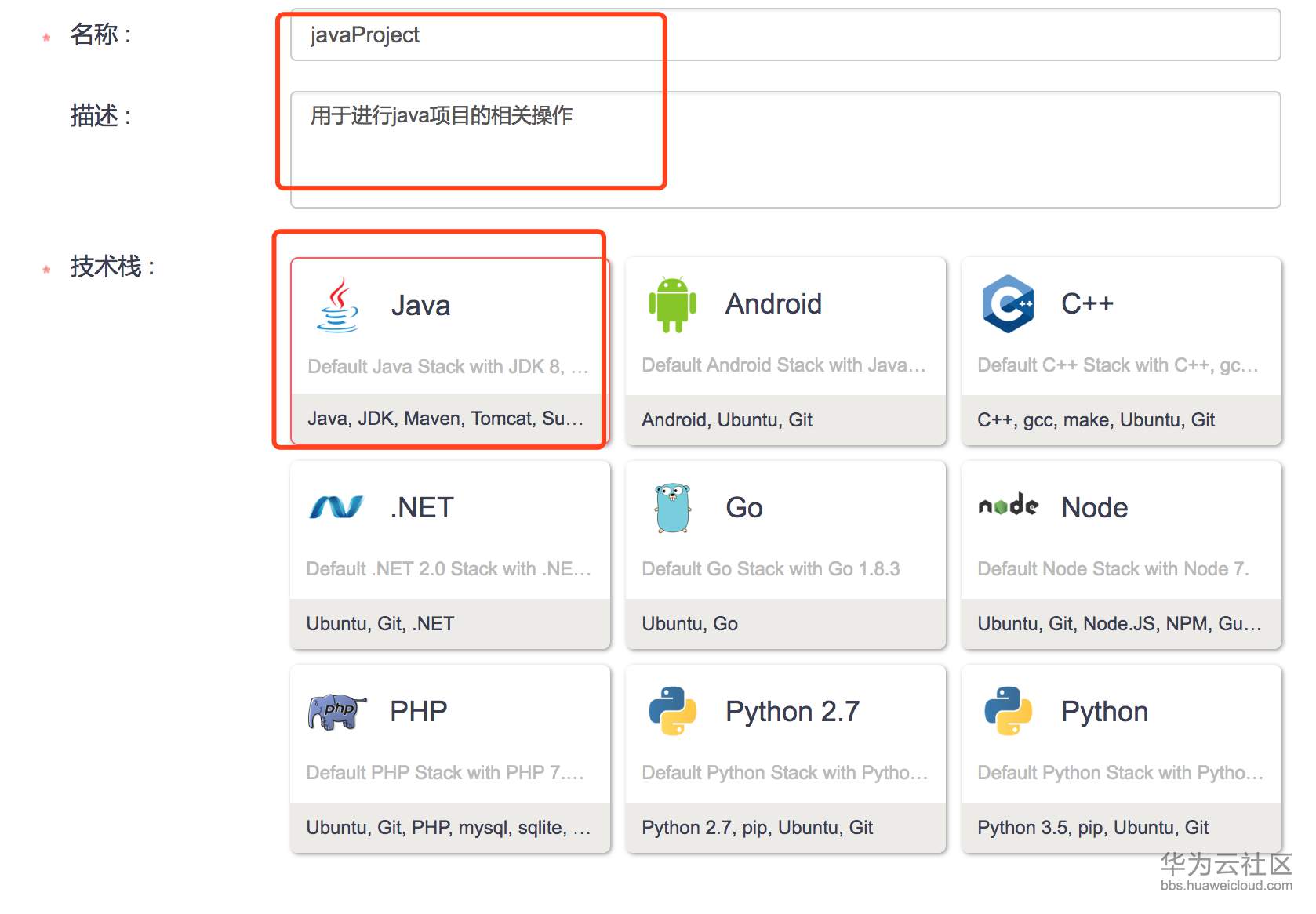Click the PHP elephant icon
1316x914 pixels.
tap(337, 712)
